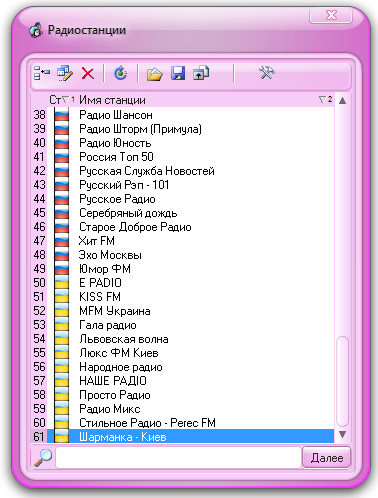
Task: Click the scrollbar down arrow
Action: pyautogui.click(x=342, y=434)
